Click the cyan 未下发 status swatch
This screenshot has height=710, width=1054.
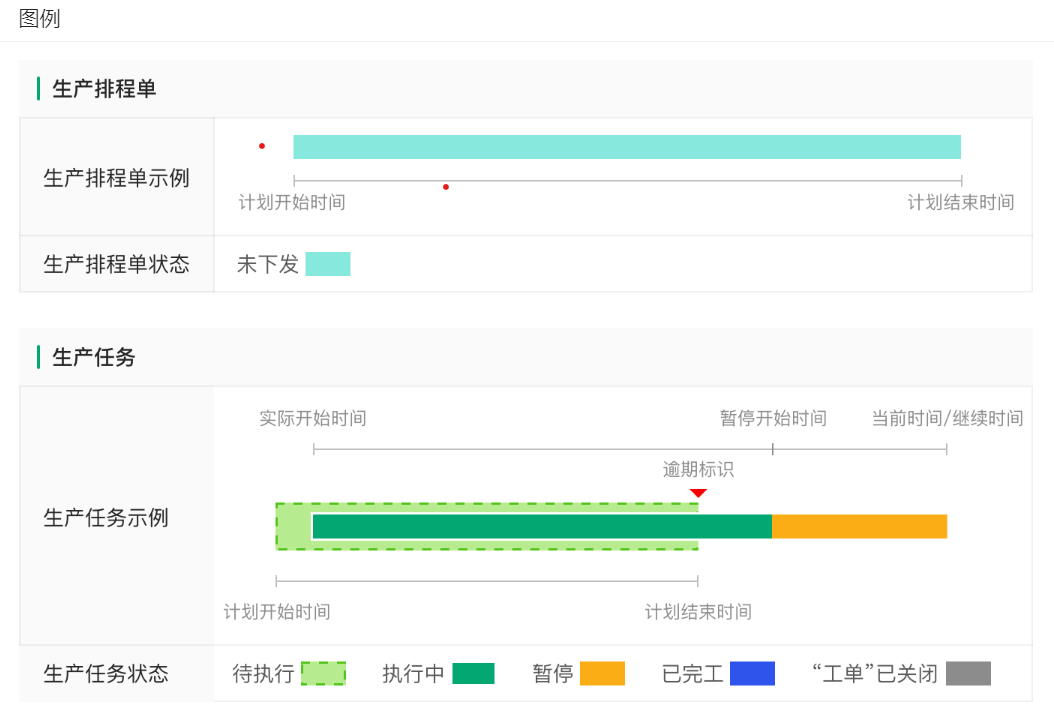point(327,264)
